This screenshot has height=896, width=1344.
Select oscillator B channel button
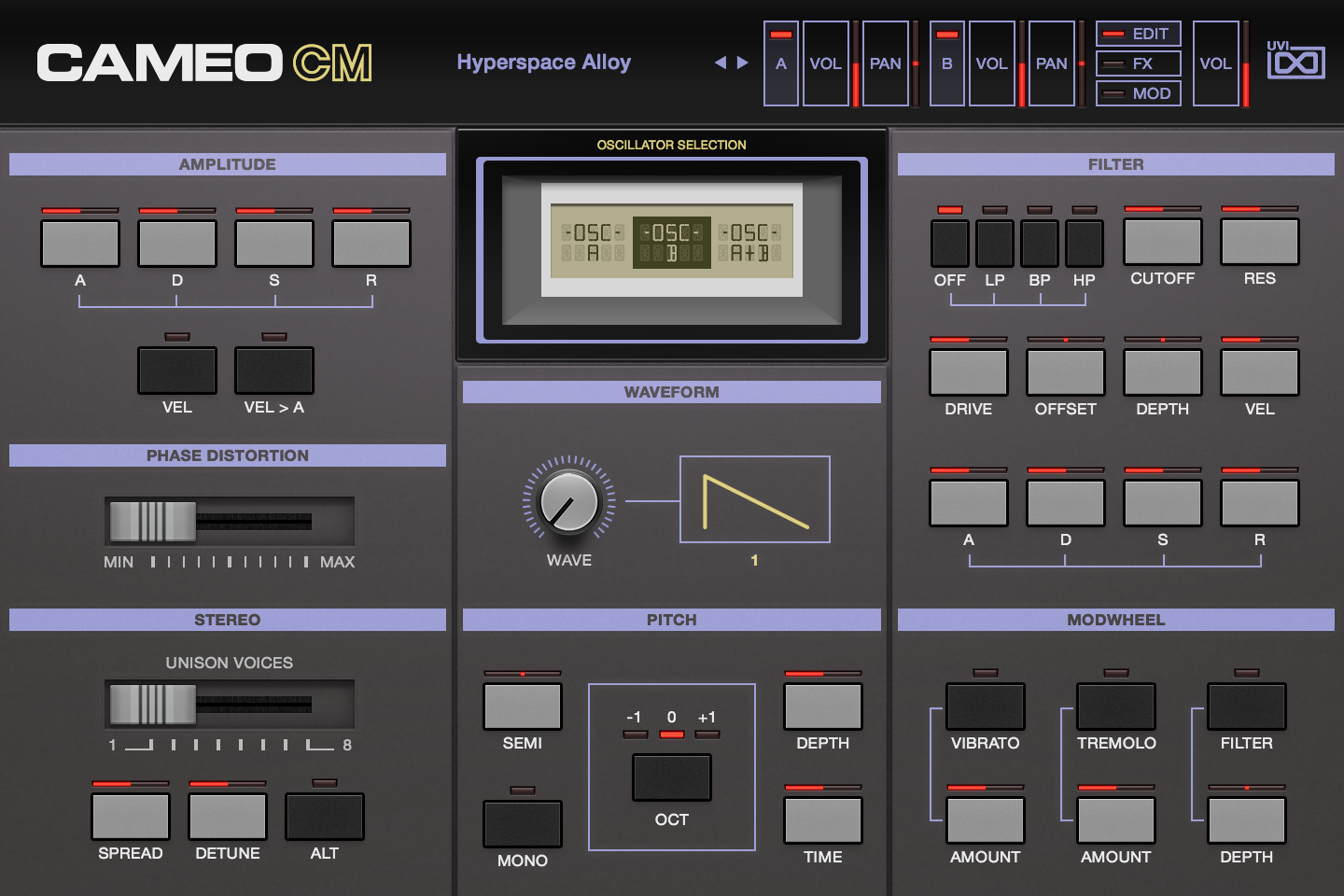point(946,63)
